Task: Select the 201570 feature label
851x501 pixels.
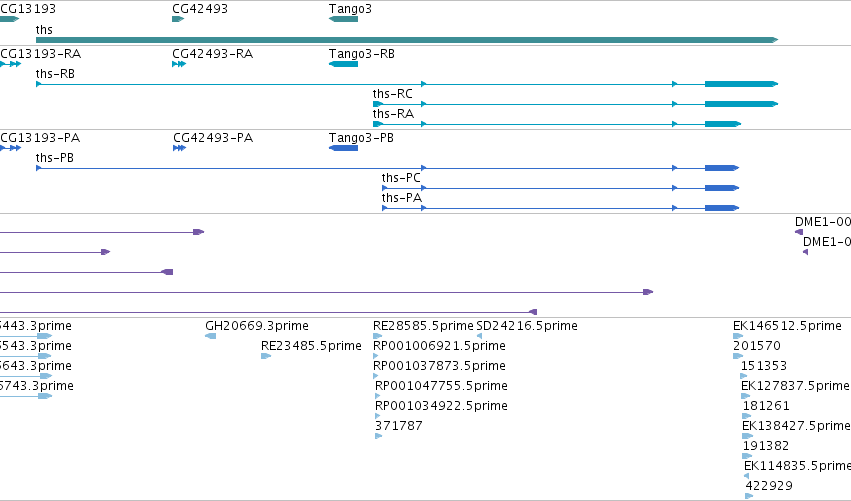Action: (757, 346)
